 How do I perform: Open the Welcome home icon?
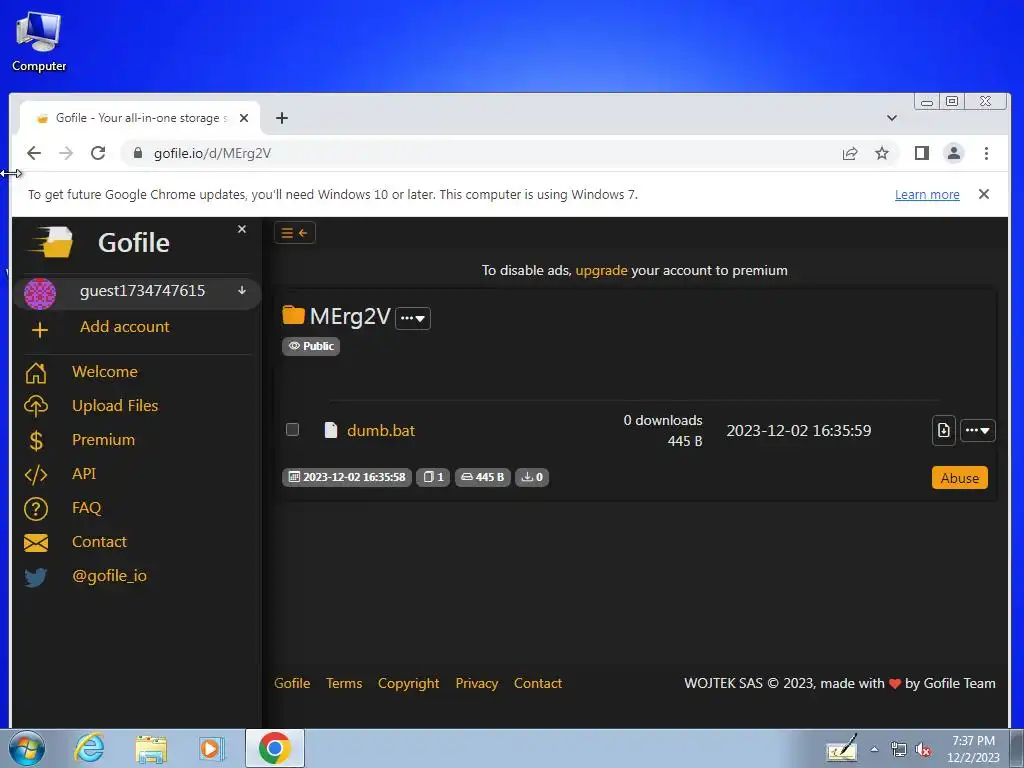(x=36, y=373)
